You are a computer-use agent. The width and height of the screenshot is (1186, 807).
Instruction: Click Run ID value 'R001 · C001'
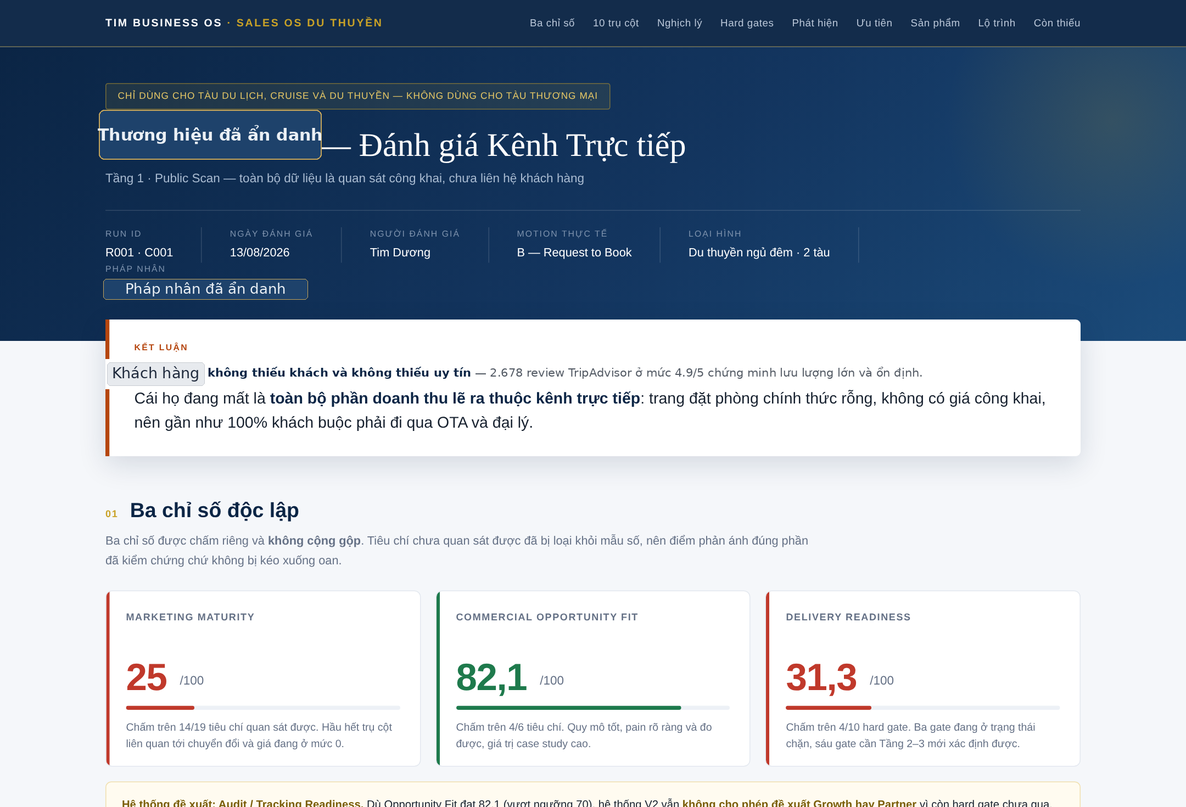click(139, 253)
